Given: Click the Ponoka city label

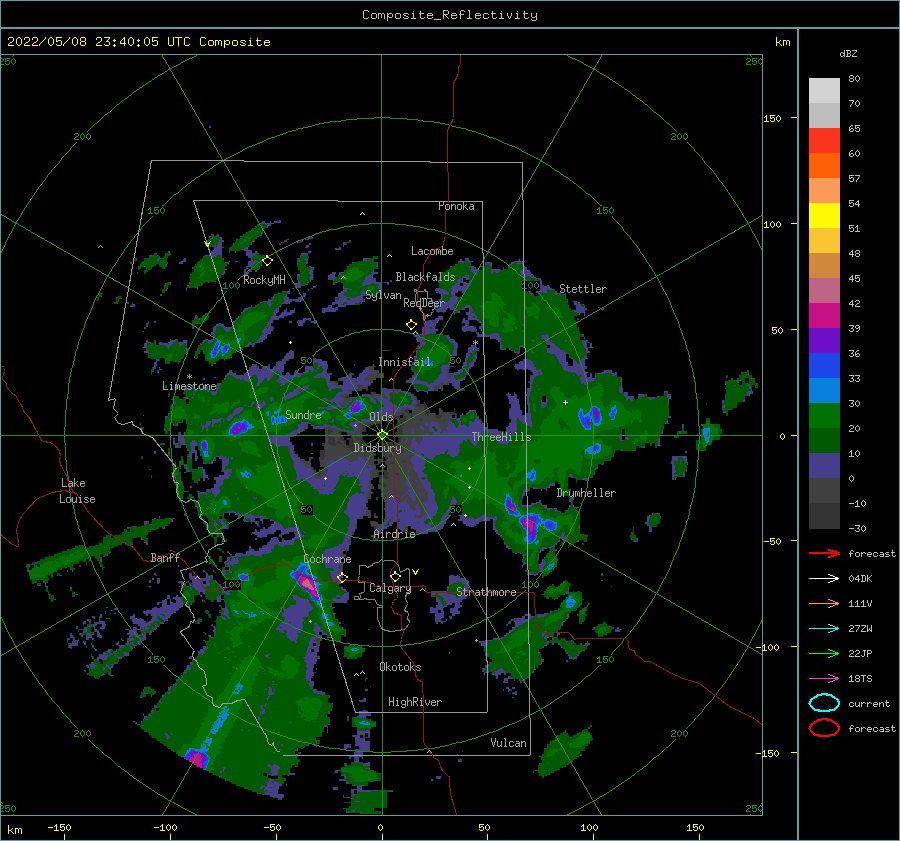Looking at the screenshot, I should coord(456,206).
